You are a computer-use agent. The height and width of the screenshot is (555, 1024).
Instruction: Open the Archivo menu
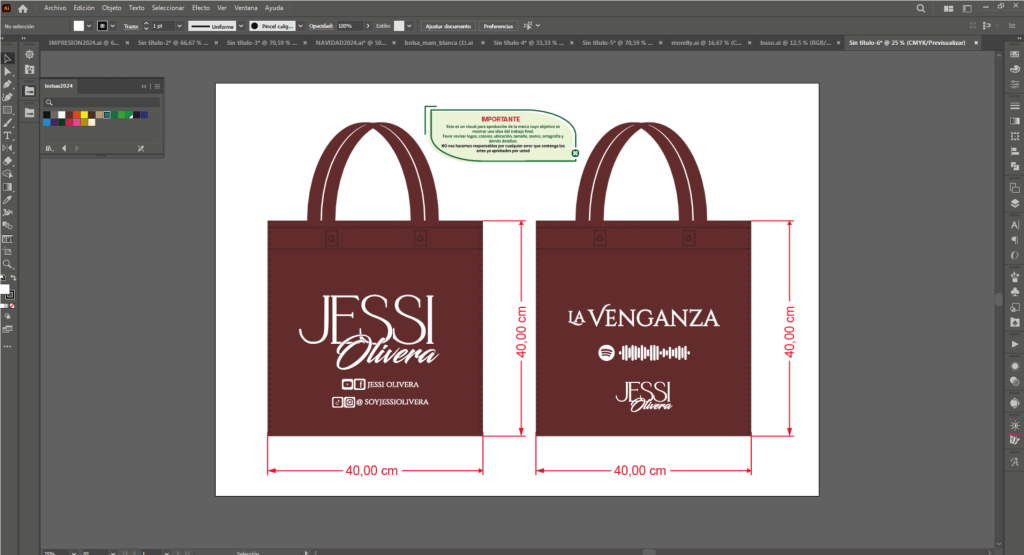click(55, 8)
